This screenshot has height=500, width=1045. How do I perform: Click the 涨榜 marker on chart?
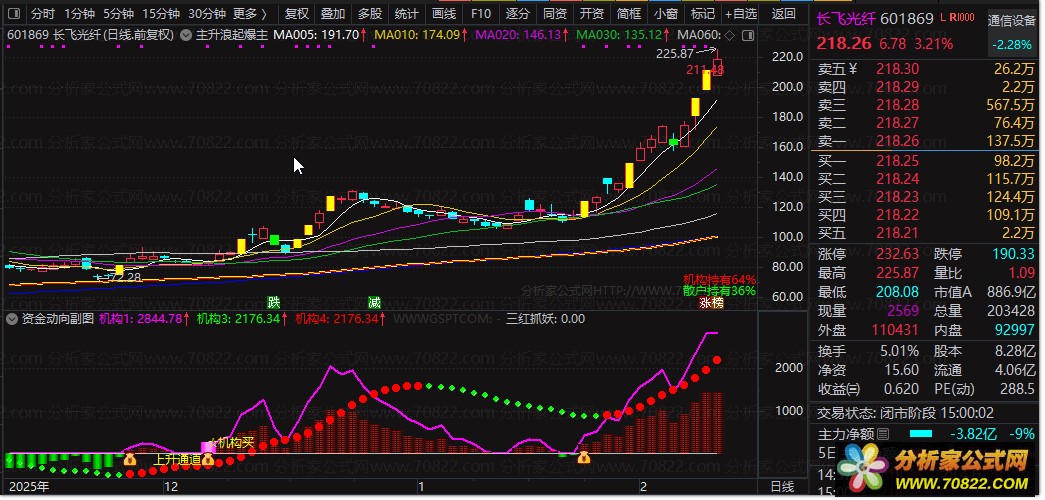(711, 303)
